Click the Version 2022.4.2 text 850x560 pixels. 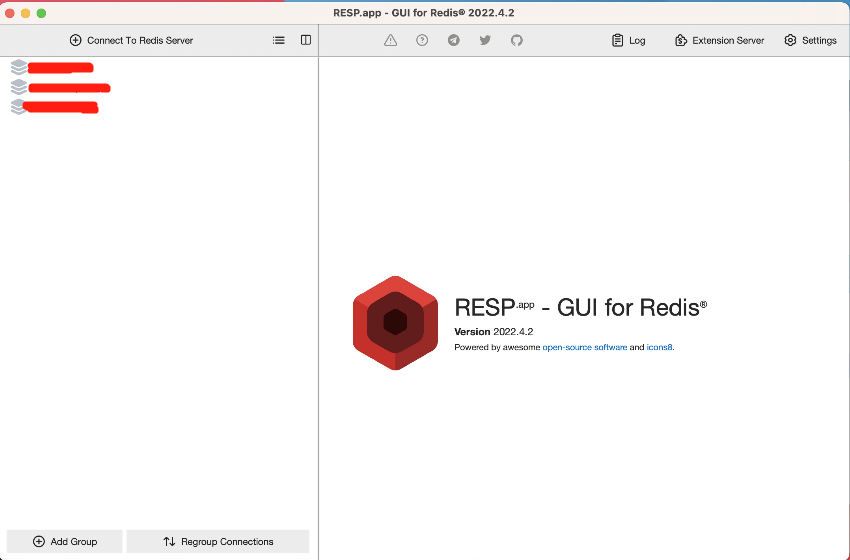(x=493, y=331)
